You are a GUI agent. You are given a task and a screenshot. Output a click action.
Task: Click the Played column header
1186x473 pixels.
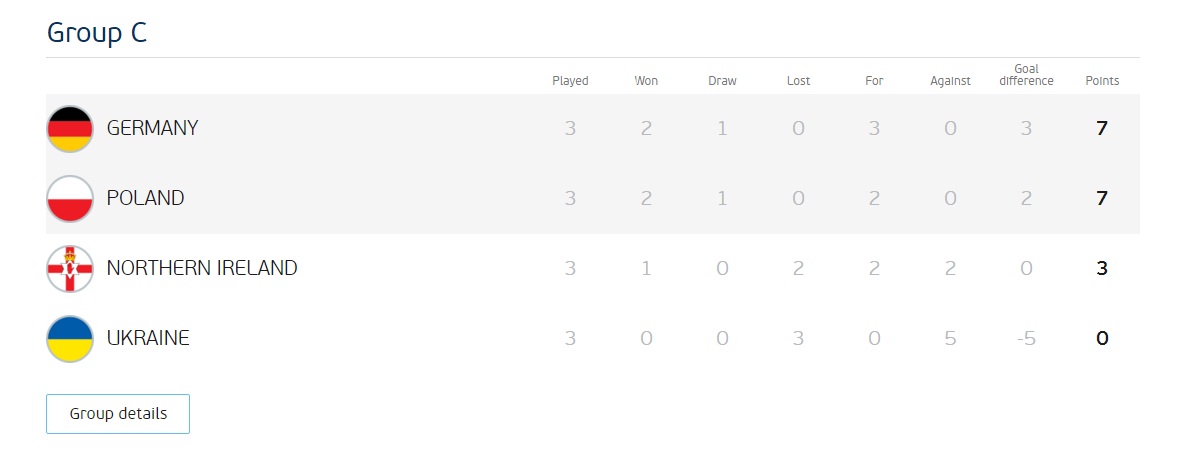(570, 81)
